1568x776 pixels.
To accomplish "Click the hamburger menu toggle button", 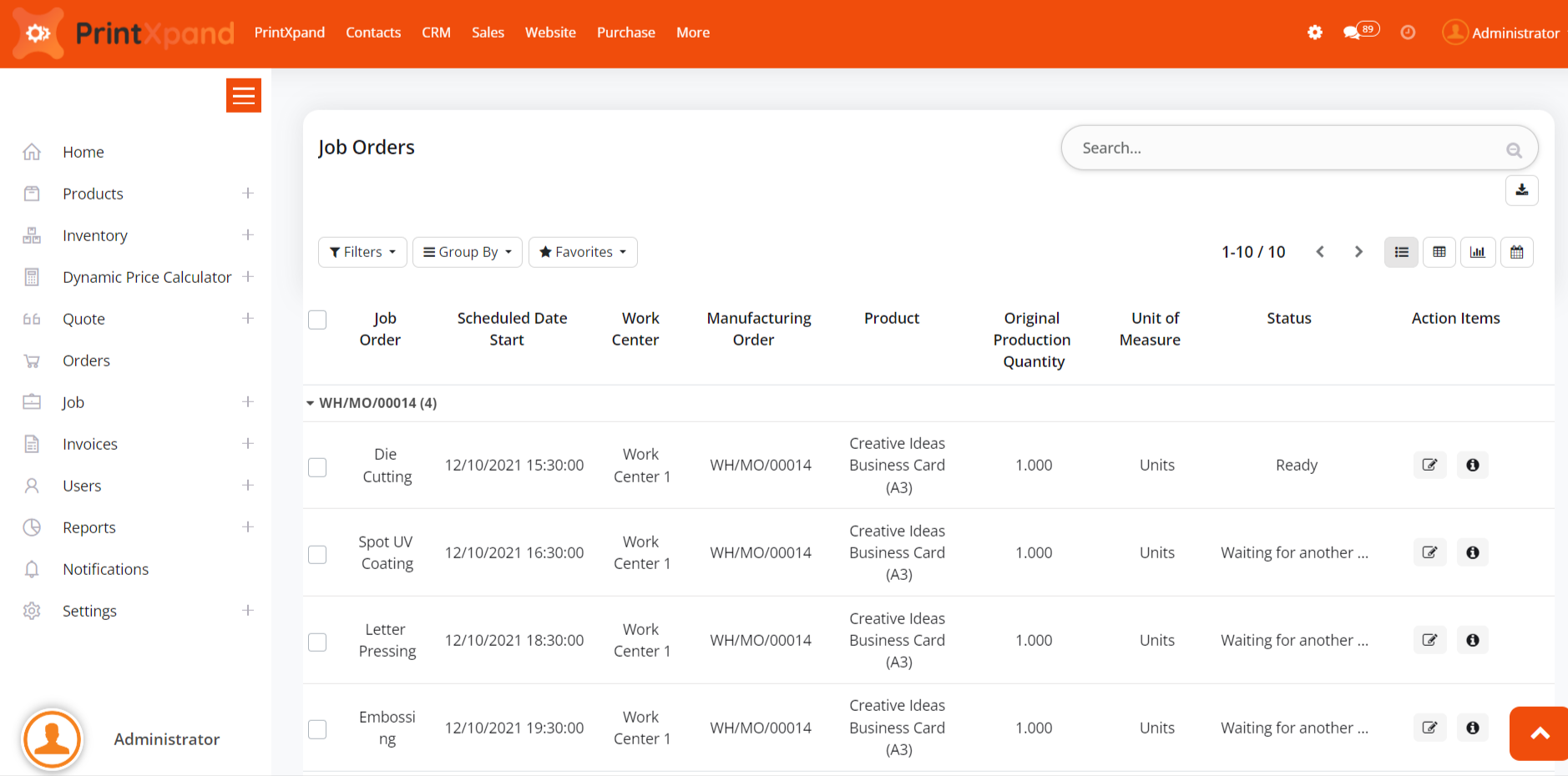I will click(243, 96).
